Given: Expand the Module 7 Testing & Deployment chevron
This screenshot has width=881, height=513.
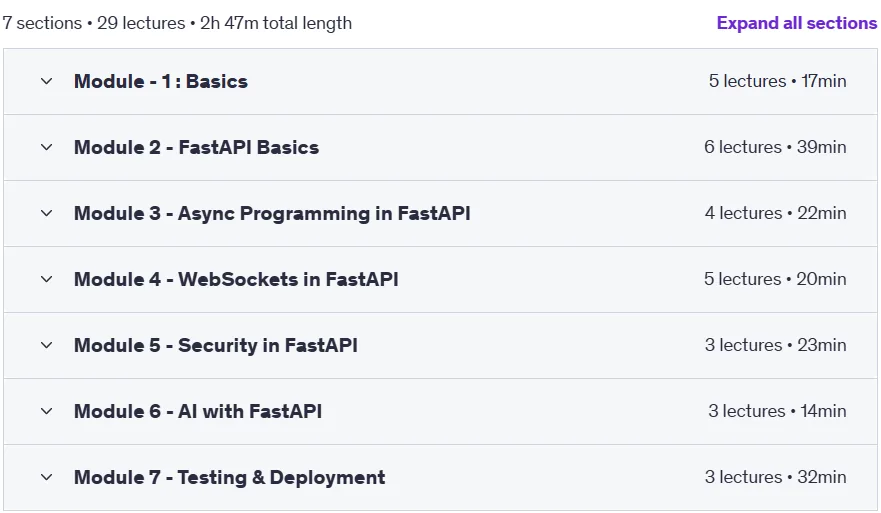Looking at the screenshot, I should click(x=47, y=478).
